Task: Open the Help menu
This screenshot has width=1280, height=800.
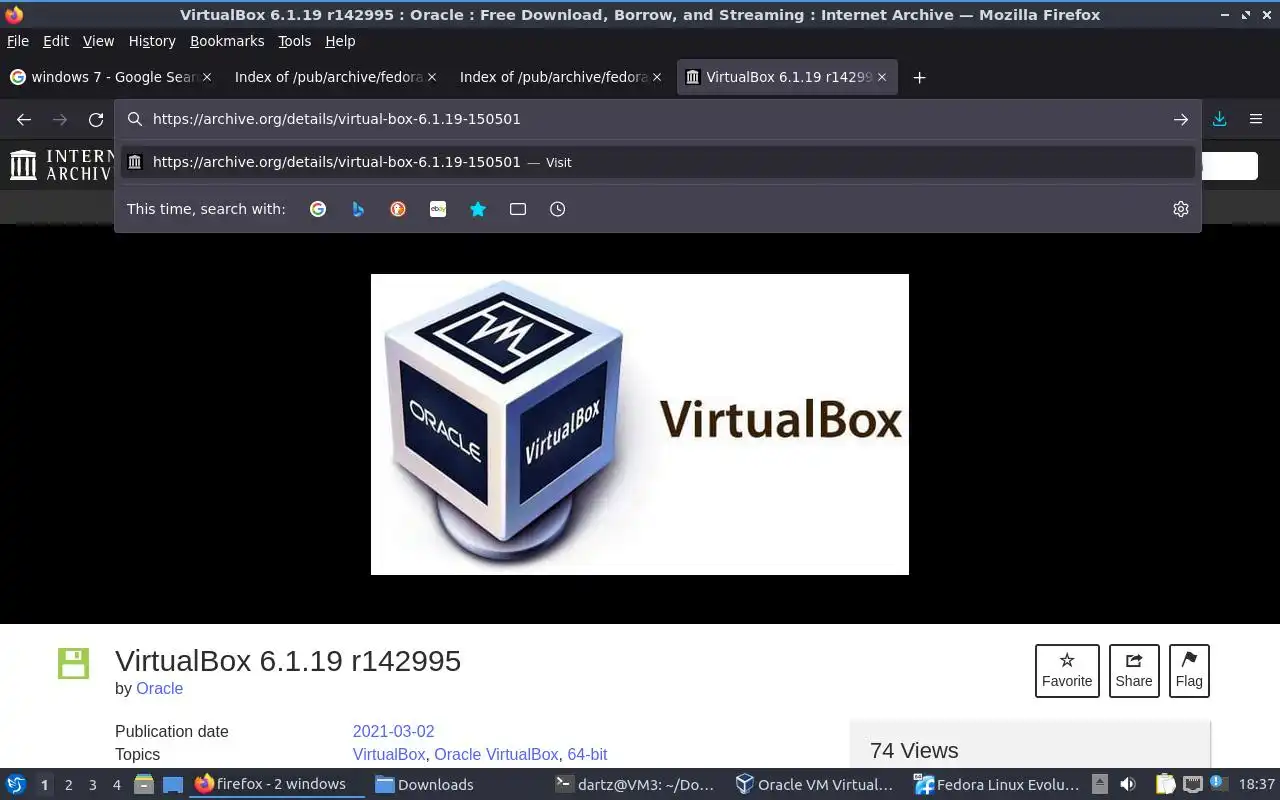Action: (x=340, y=41)
